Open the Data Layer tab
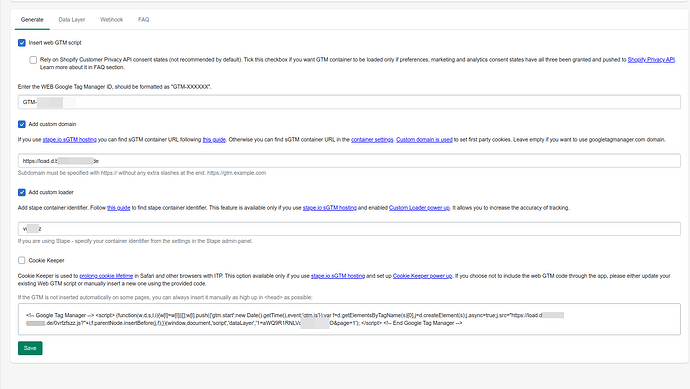The width and height of the screenshot is (690, 389). point(72,20)
